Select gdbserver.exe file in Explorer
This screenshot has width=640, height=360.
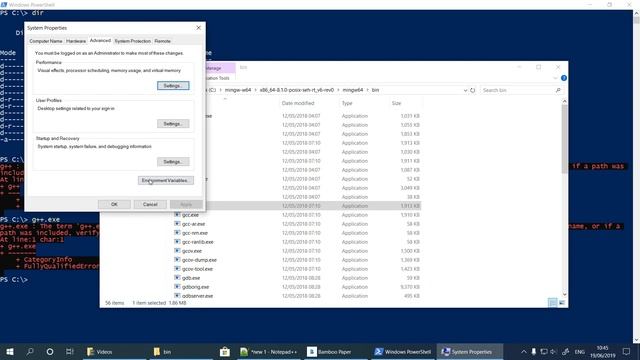point(197,296)
